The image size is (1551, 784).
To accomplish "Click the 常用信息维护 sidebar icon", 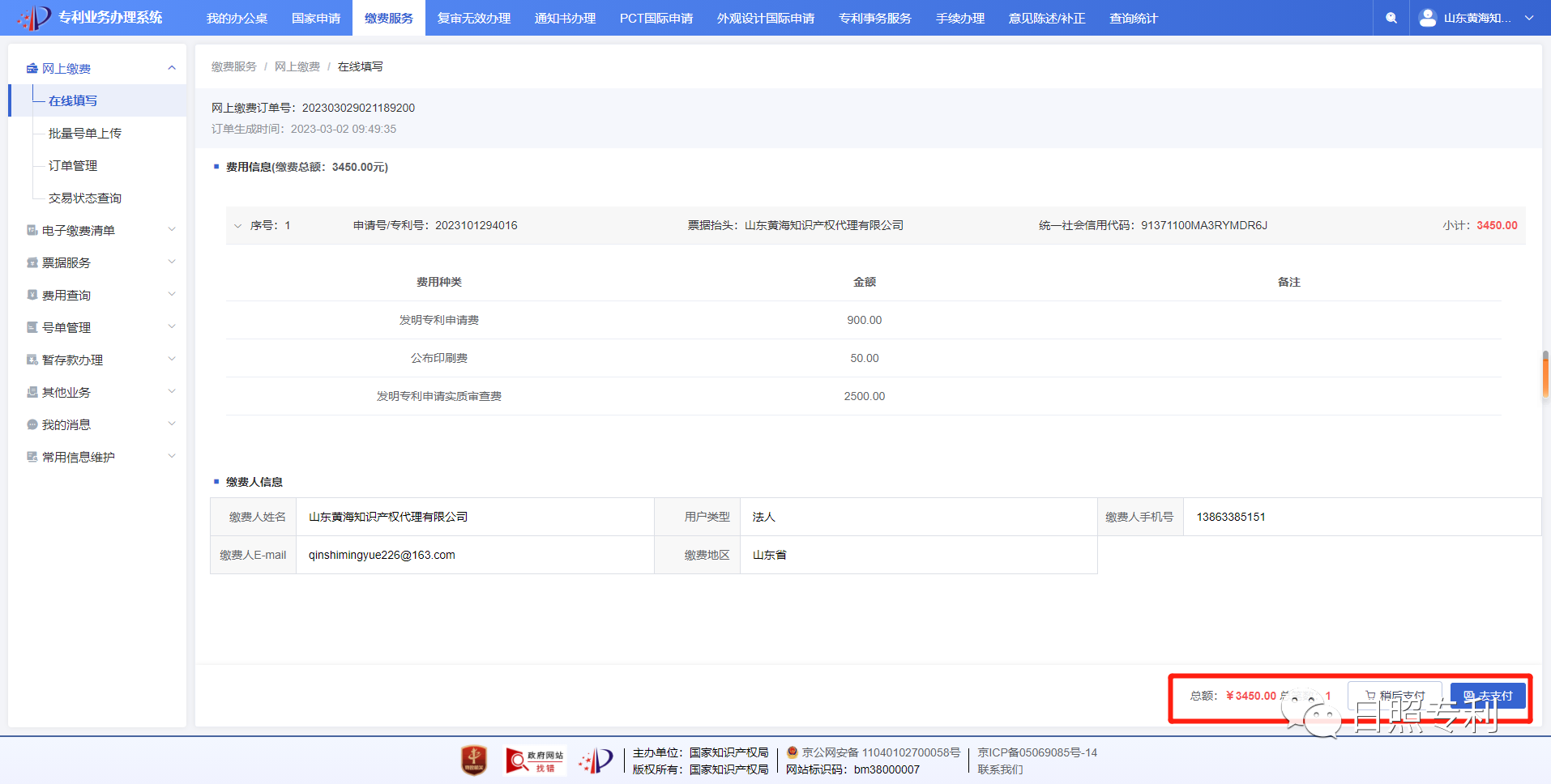I will [x=32, y=457].
